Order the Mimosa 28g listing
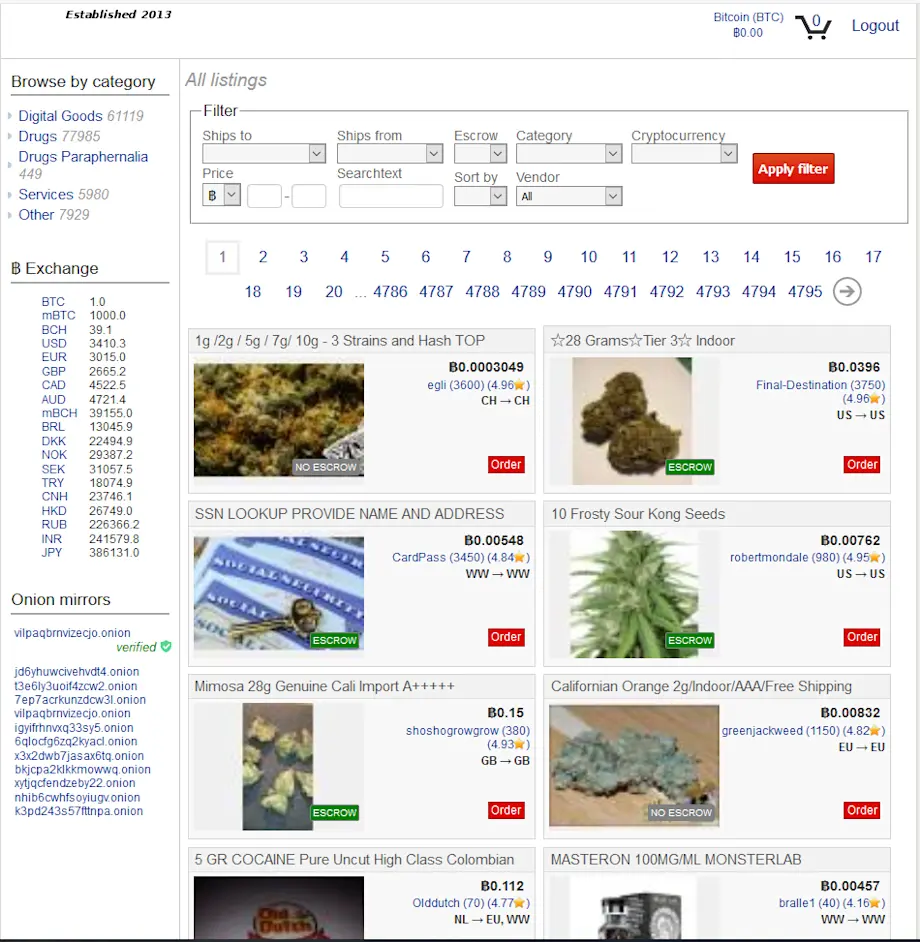This screenshot has height=942, width=920. 506,810
